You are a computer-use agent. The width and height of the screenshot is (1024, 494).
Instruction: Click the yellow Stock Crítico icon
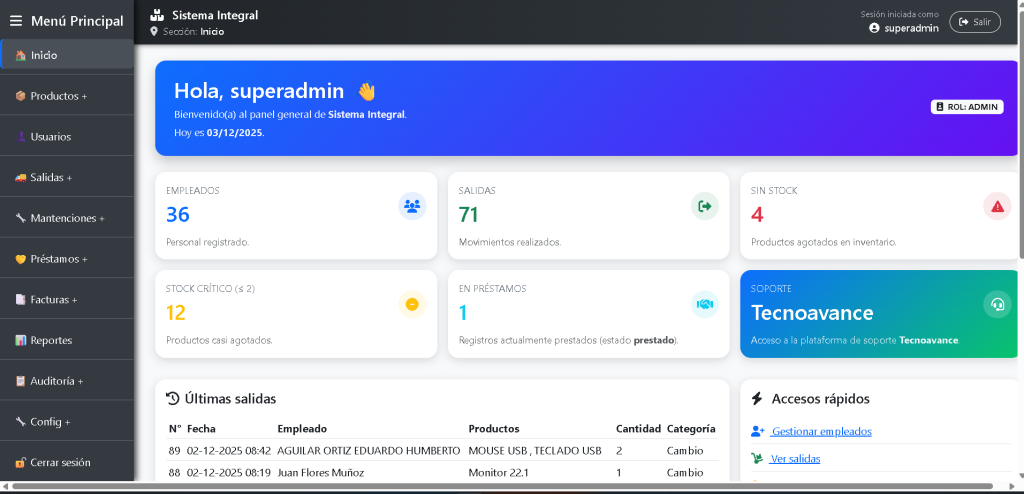click(x=412, y=304)
